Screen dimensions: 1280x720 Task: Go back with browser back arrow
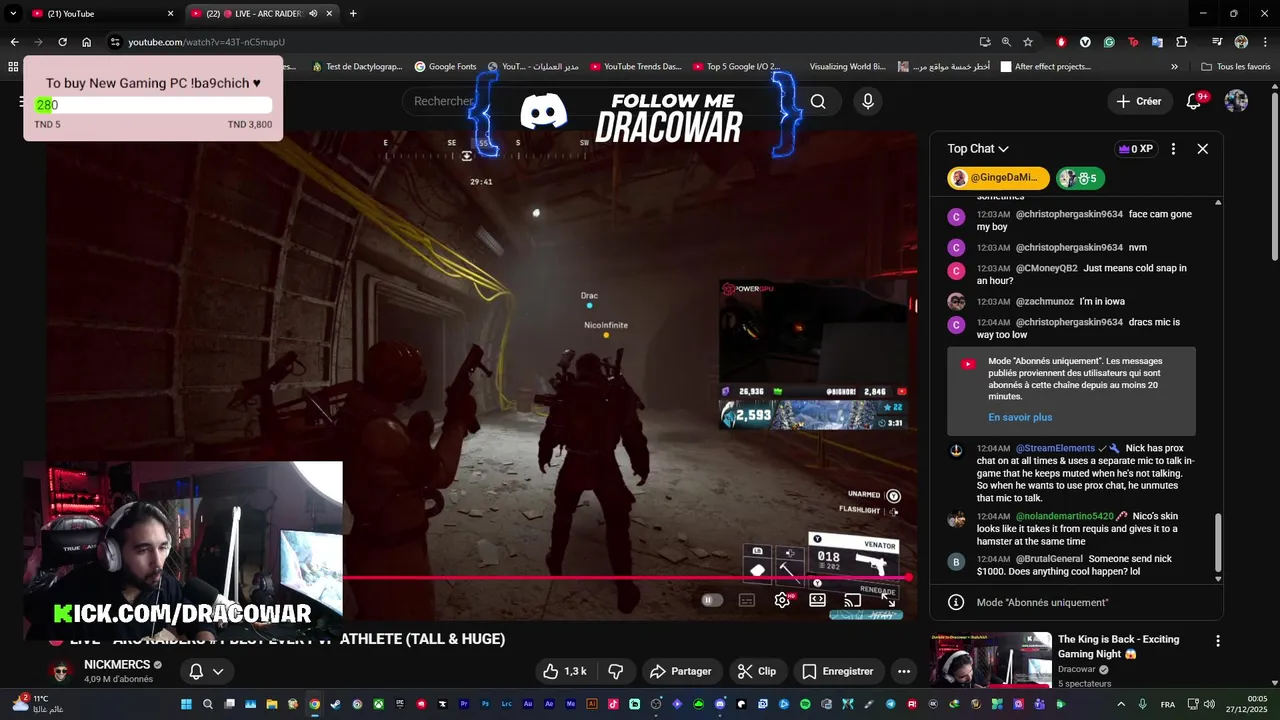(x=14, y=42)
